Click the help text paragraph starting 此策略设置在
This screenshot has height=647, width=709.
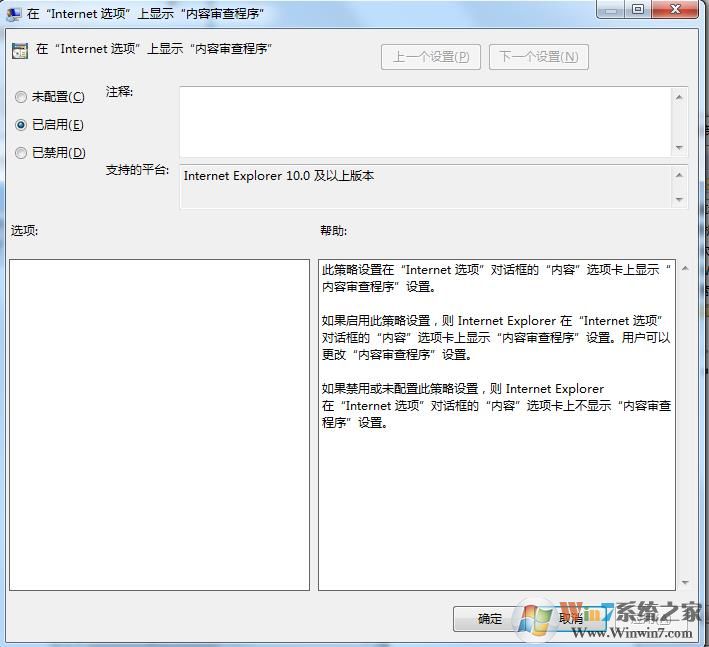click(496, 278)
